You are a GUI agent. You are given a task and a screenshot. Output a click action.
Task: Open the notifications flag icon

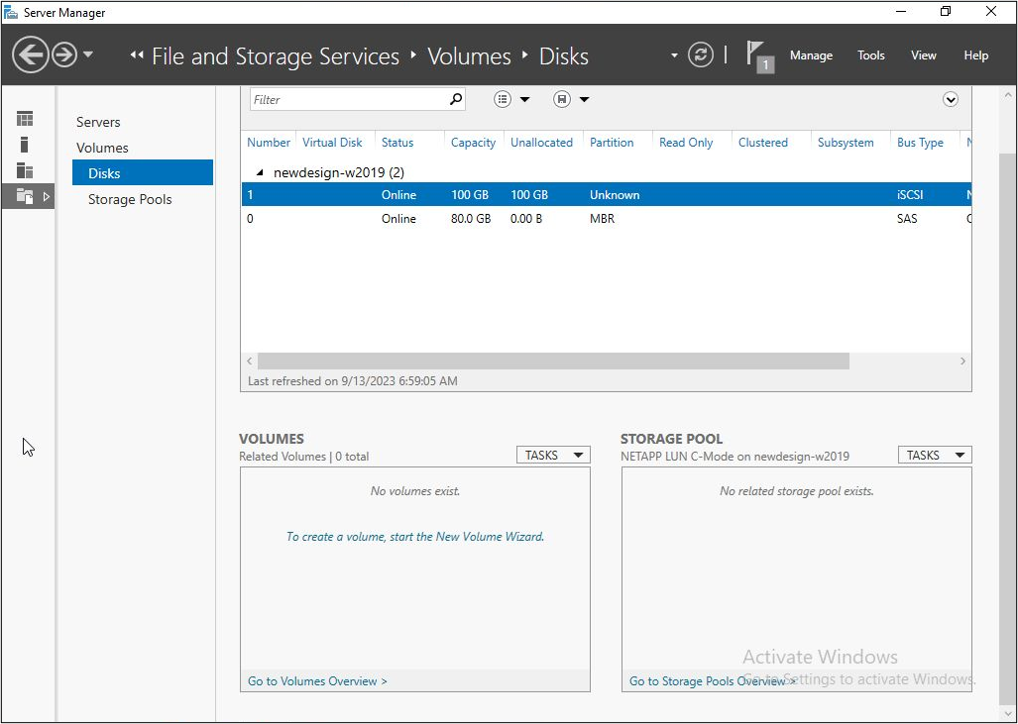[x=759, y=55]
